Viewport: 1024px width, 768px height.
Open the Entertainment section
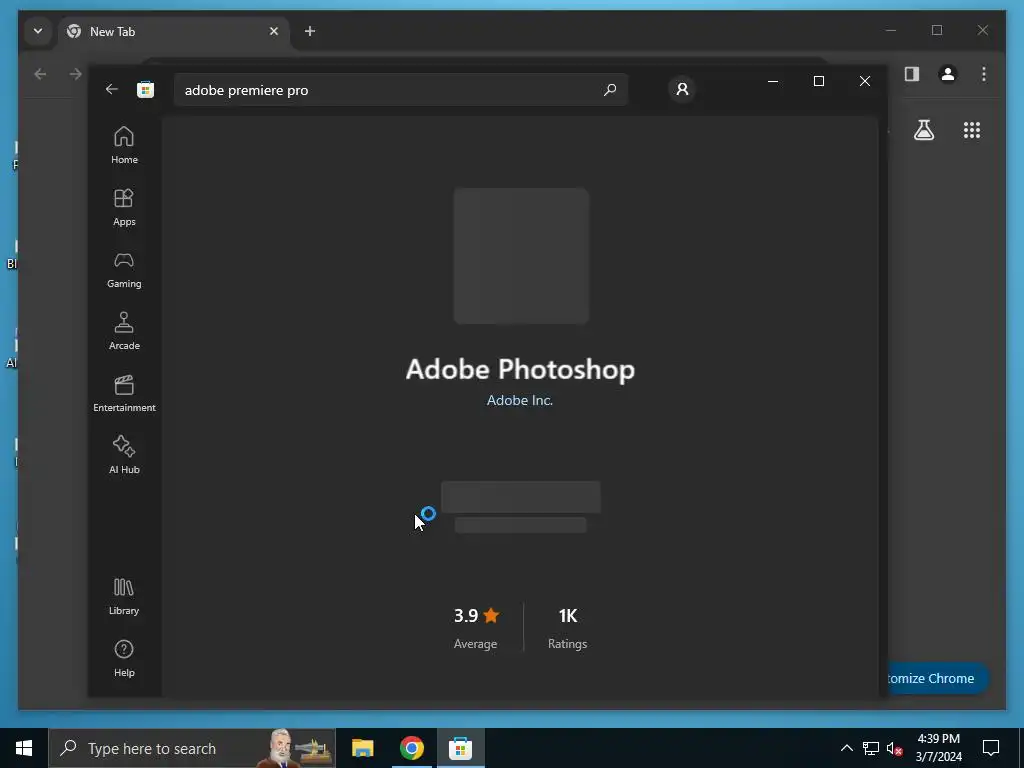[124, 393]
